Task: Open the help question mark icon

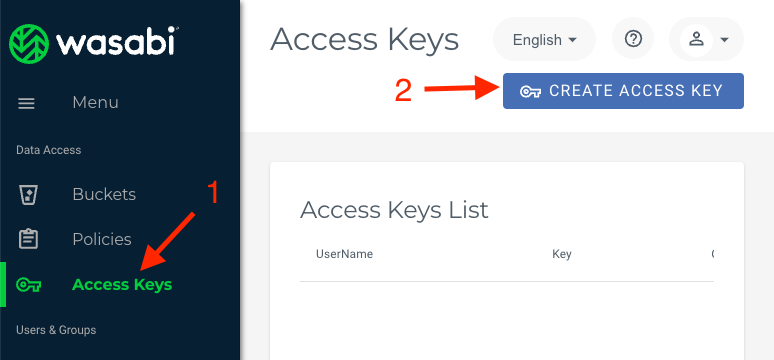Action: (x=633, y=39)
